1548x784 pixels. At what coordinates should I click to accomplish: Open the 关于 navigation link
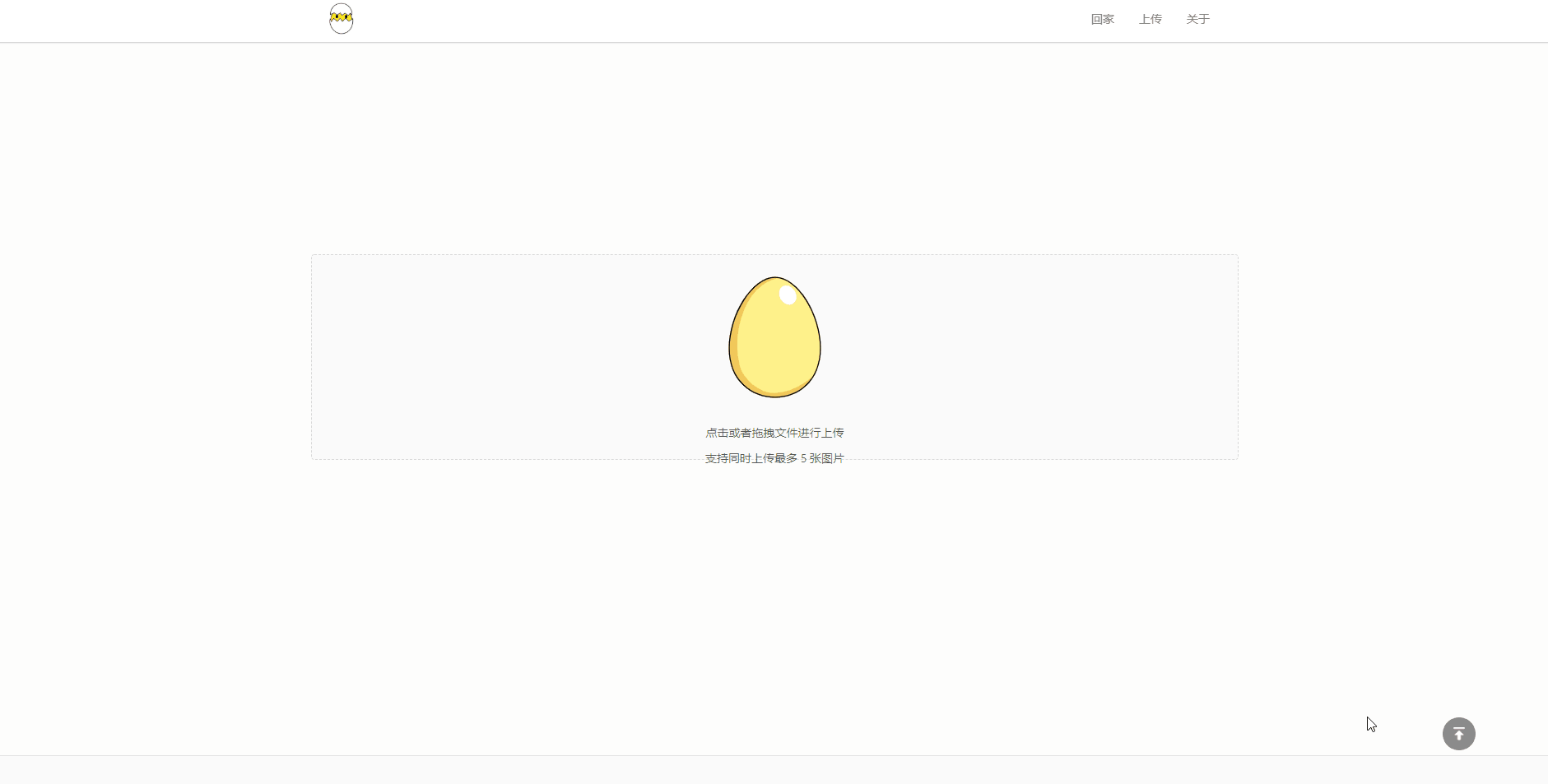coord(1197,19)
